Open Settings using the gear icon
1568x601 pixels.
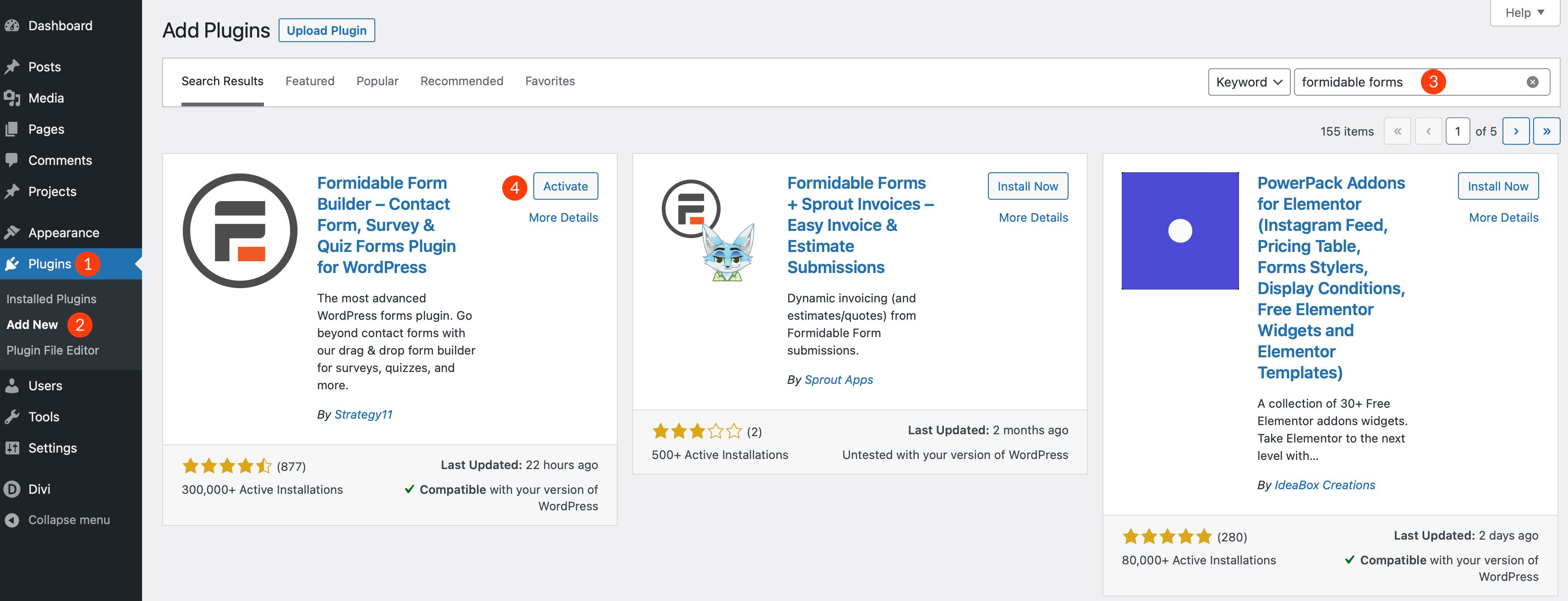(x=13, y=448)
